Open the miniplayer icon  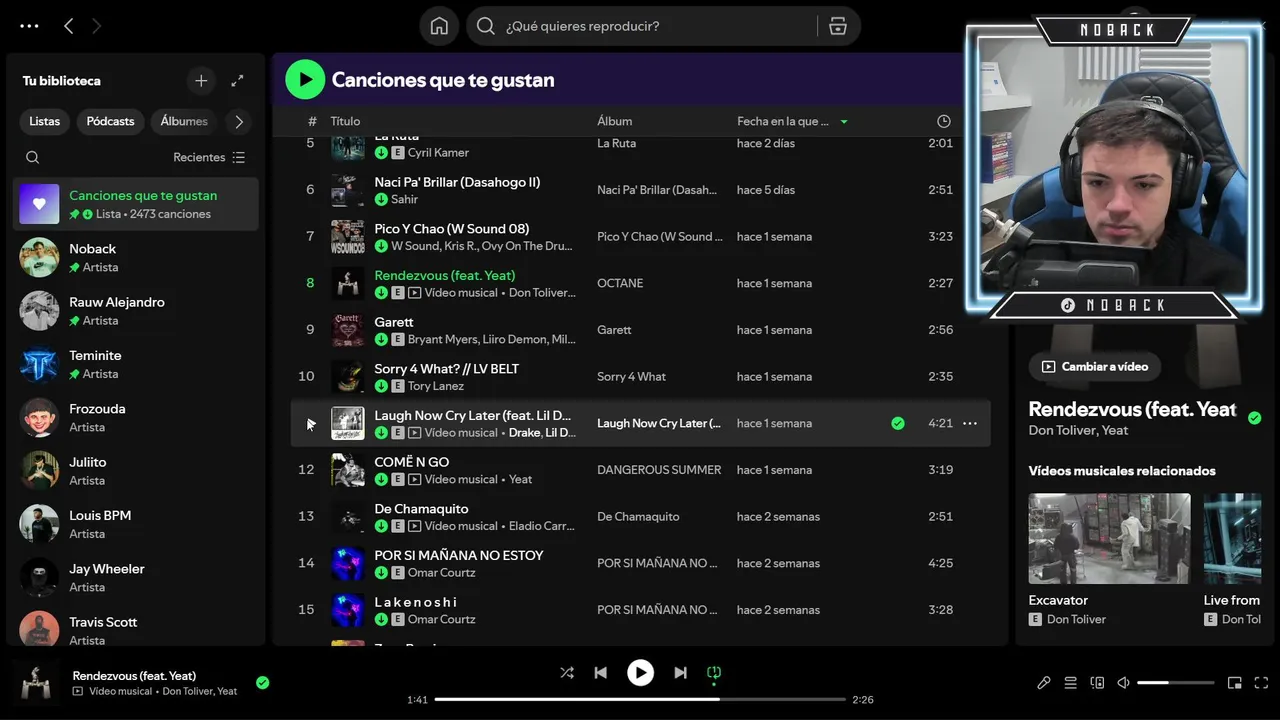click(x=1234, y=683)
